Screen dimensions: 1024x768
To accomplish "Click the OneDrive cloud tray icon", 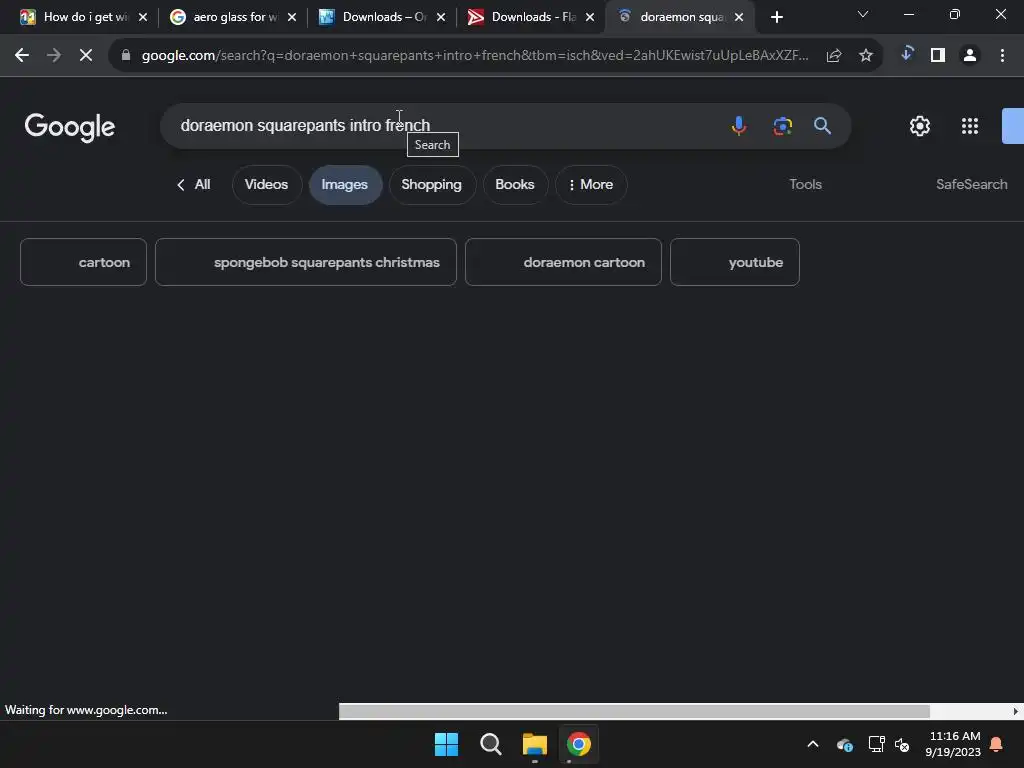I will point(844,744).
